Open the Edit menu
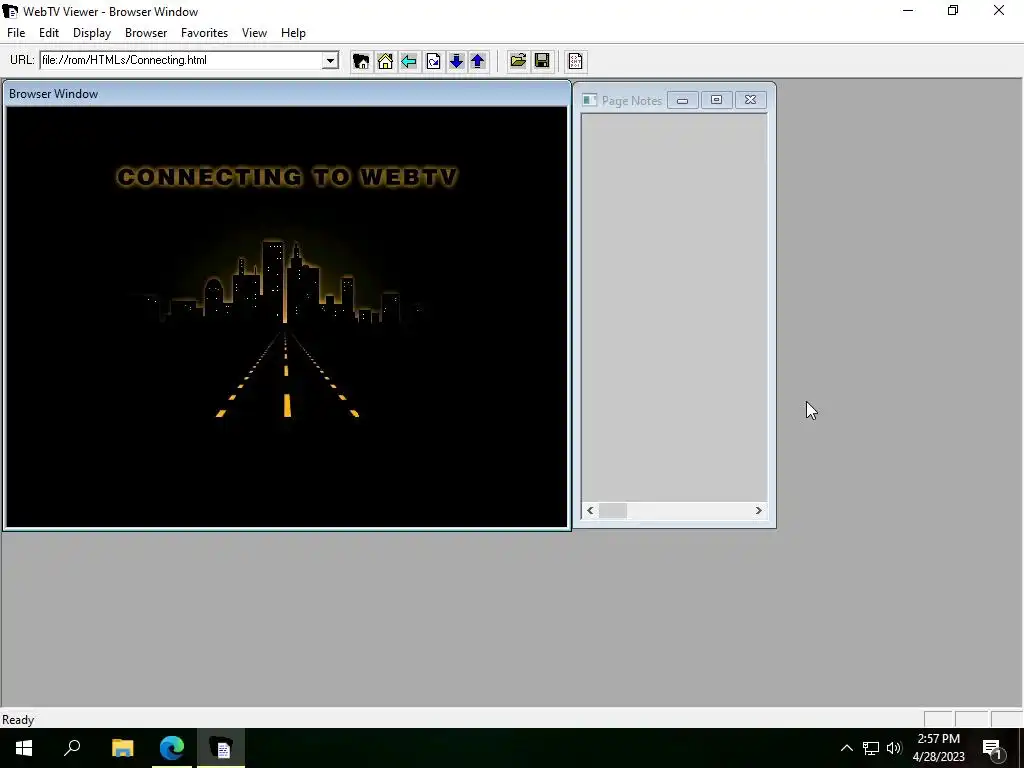 (x=49, y=33)
